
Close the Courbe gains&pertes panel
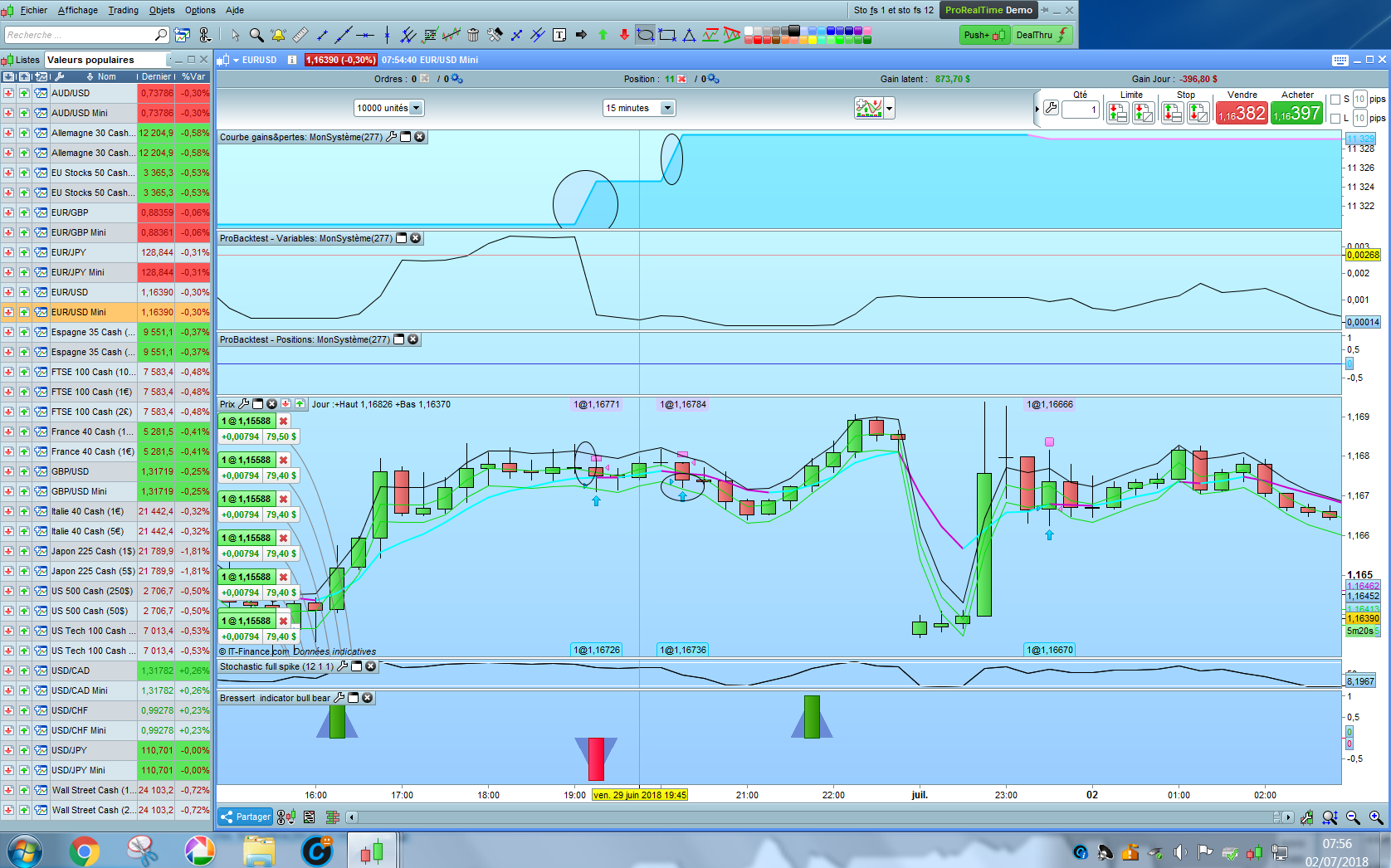coord(420,137)
